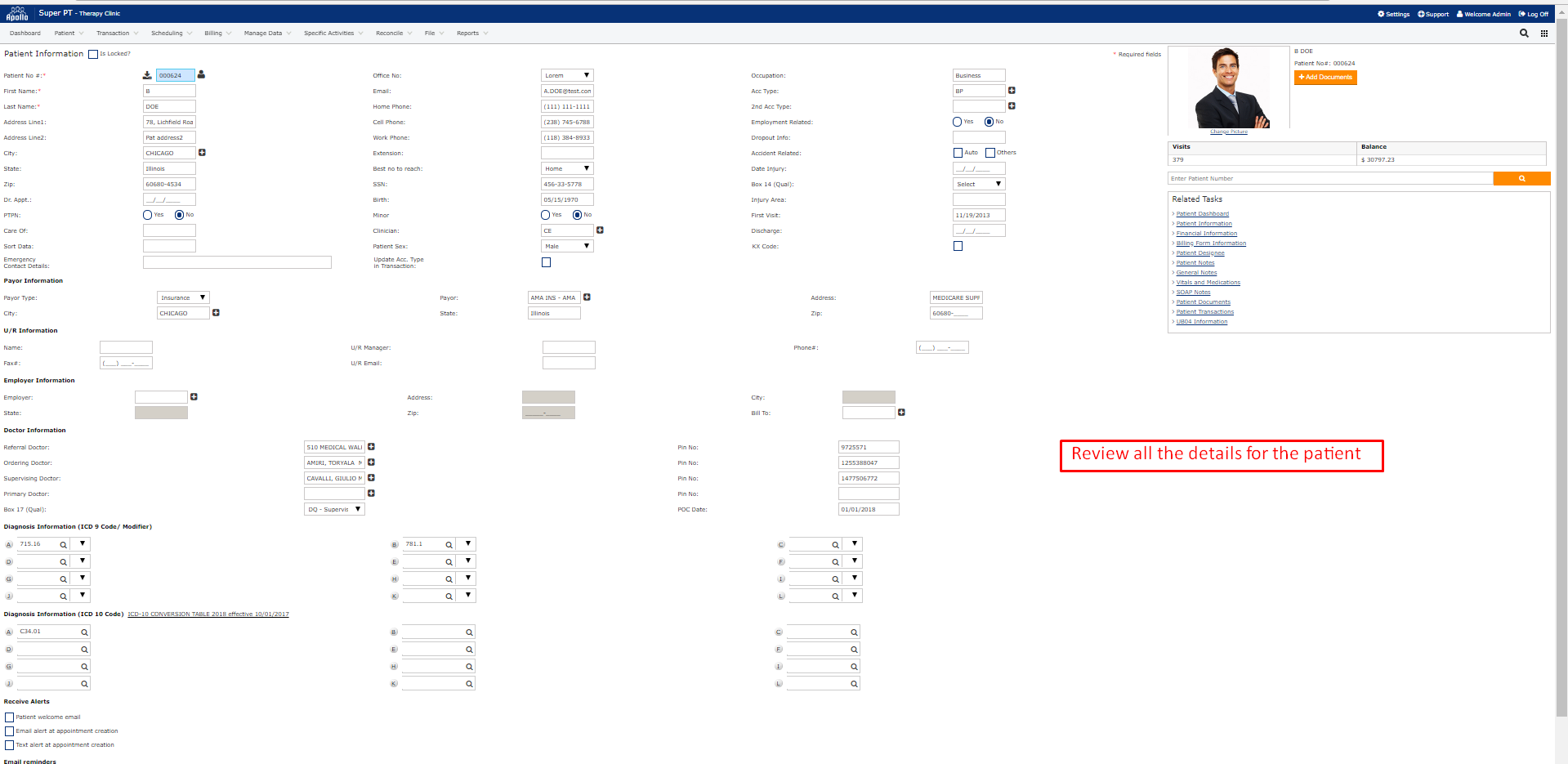Open the Reports menu
The image size is (1568, 764).
pyautogui.click(x=471, y=34)
